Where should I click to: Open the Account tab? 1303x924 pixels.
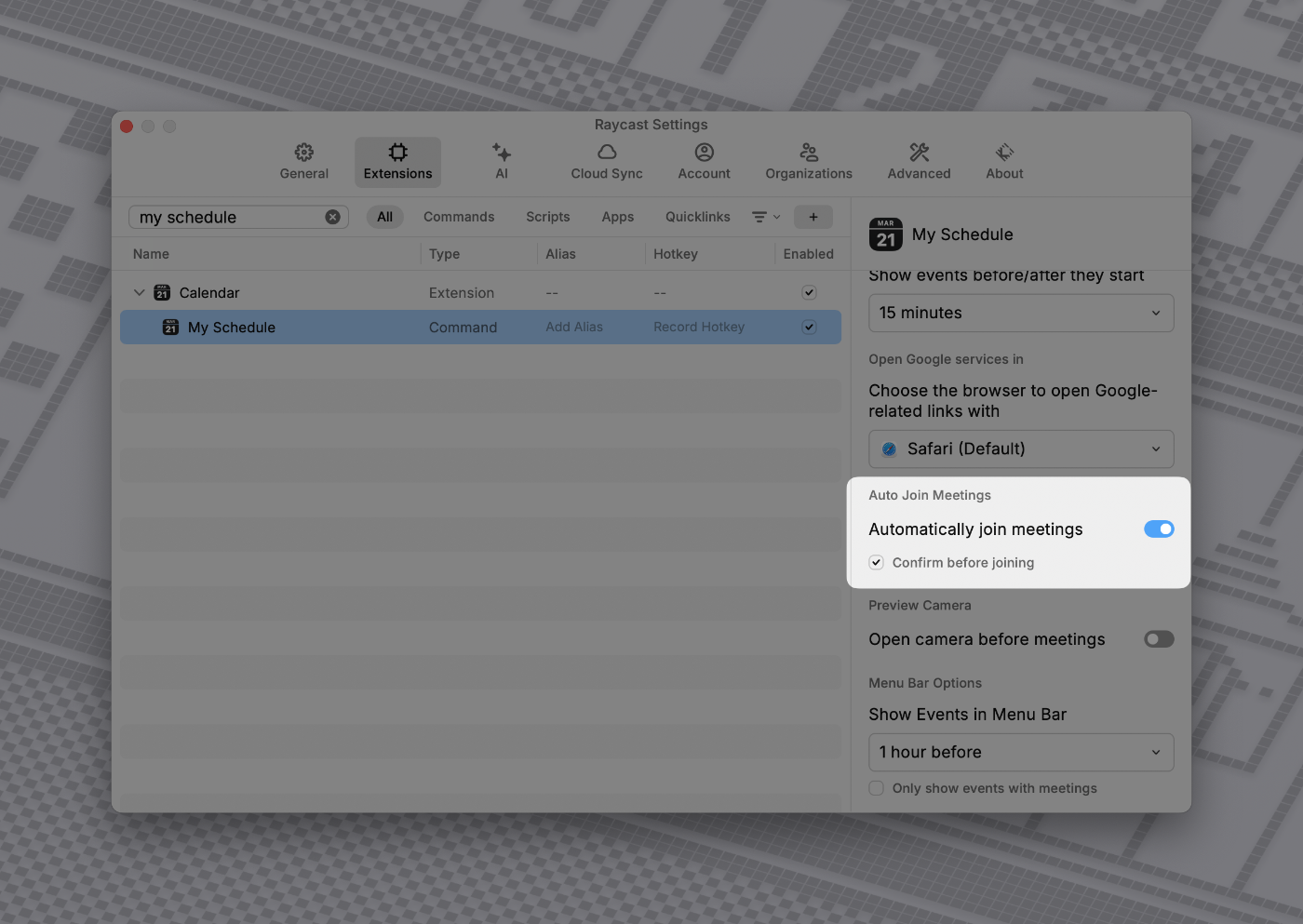(704, 162)
